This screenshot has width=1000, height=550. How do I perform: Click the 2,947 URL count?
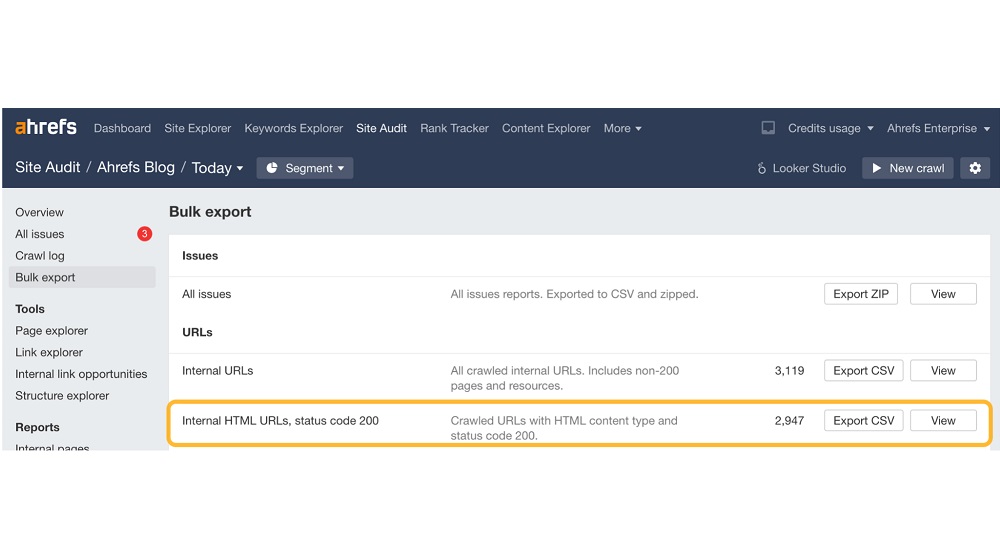tap(789, 420)
